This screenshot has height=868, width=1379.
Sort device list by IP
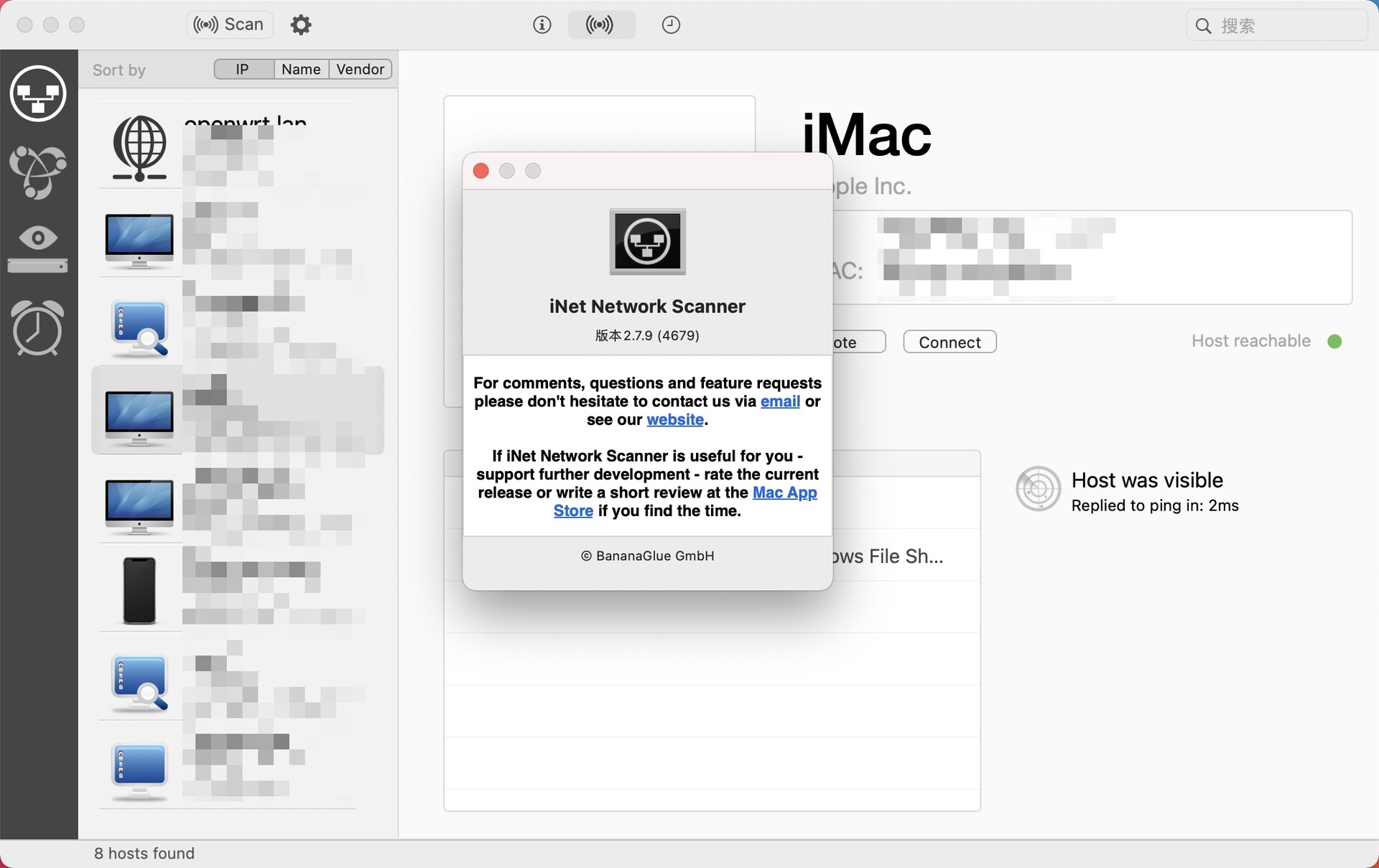[241, 69]
